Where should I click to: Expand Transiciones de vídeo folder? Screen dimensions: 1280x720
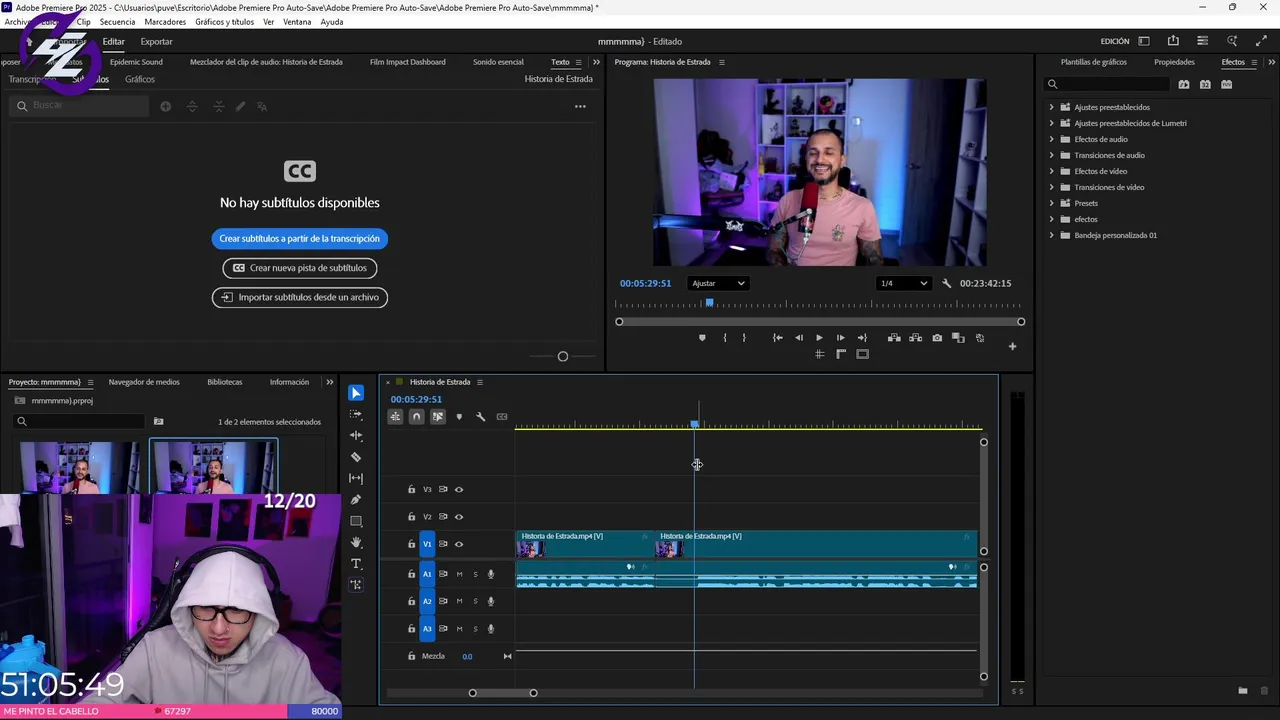tap(1051, 187)
